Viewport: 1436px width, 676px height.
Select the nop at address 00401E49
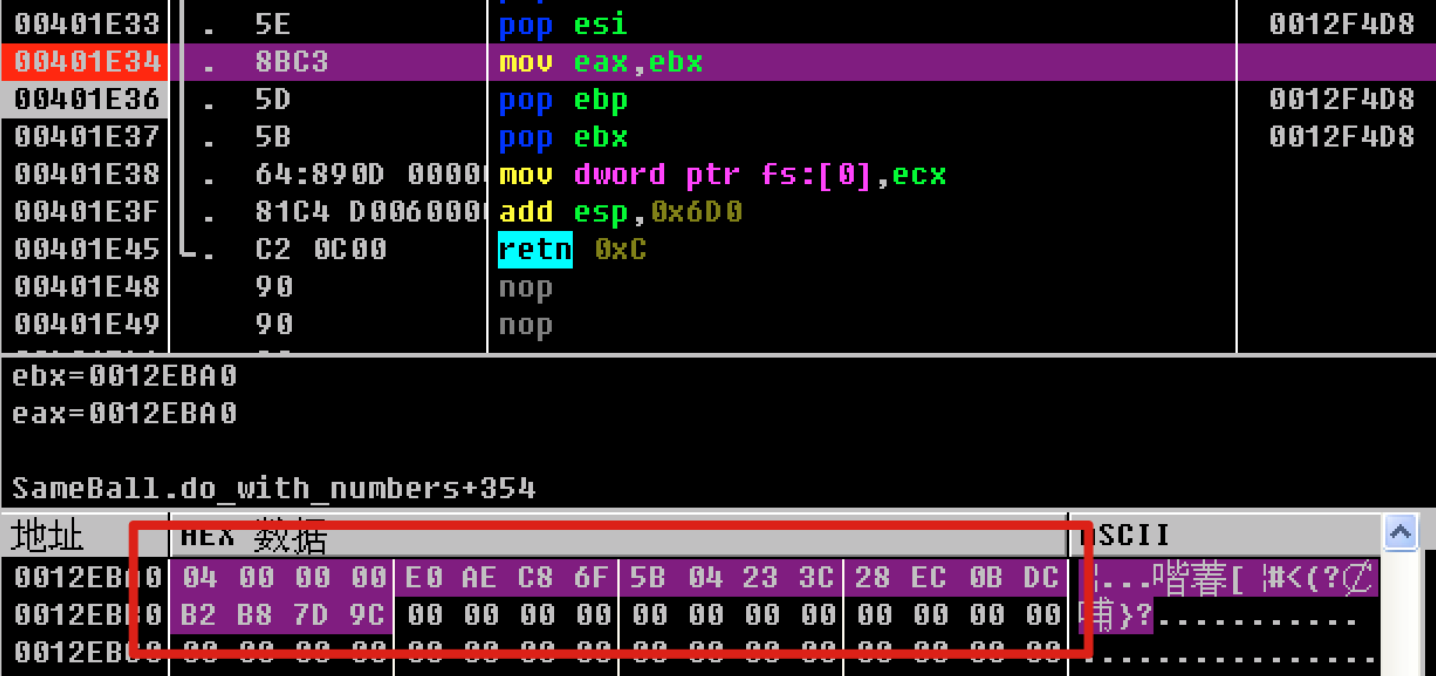(525, 325)
